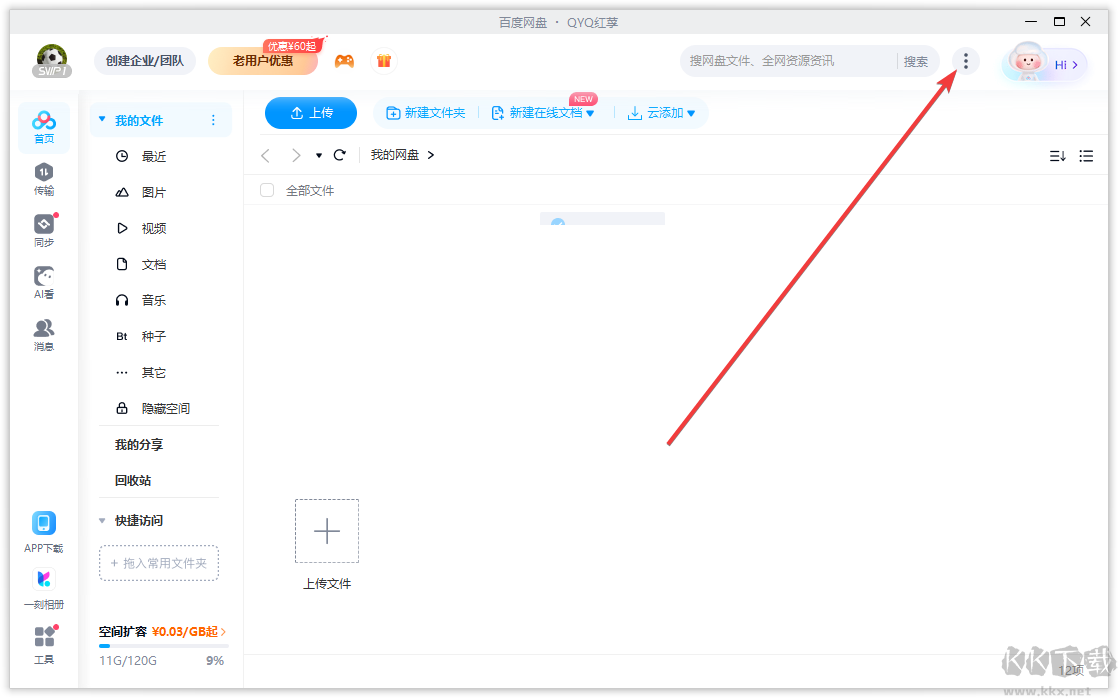Click 创建企业/团队 button
Screen dimensions: 1118x698
(145, 61)
